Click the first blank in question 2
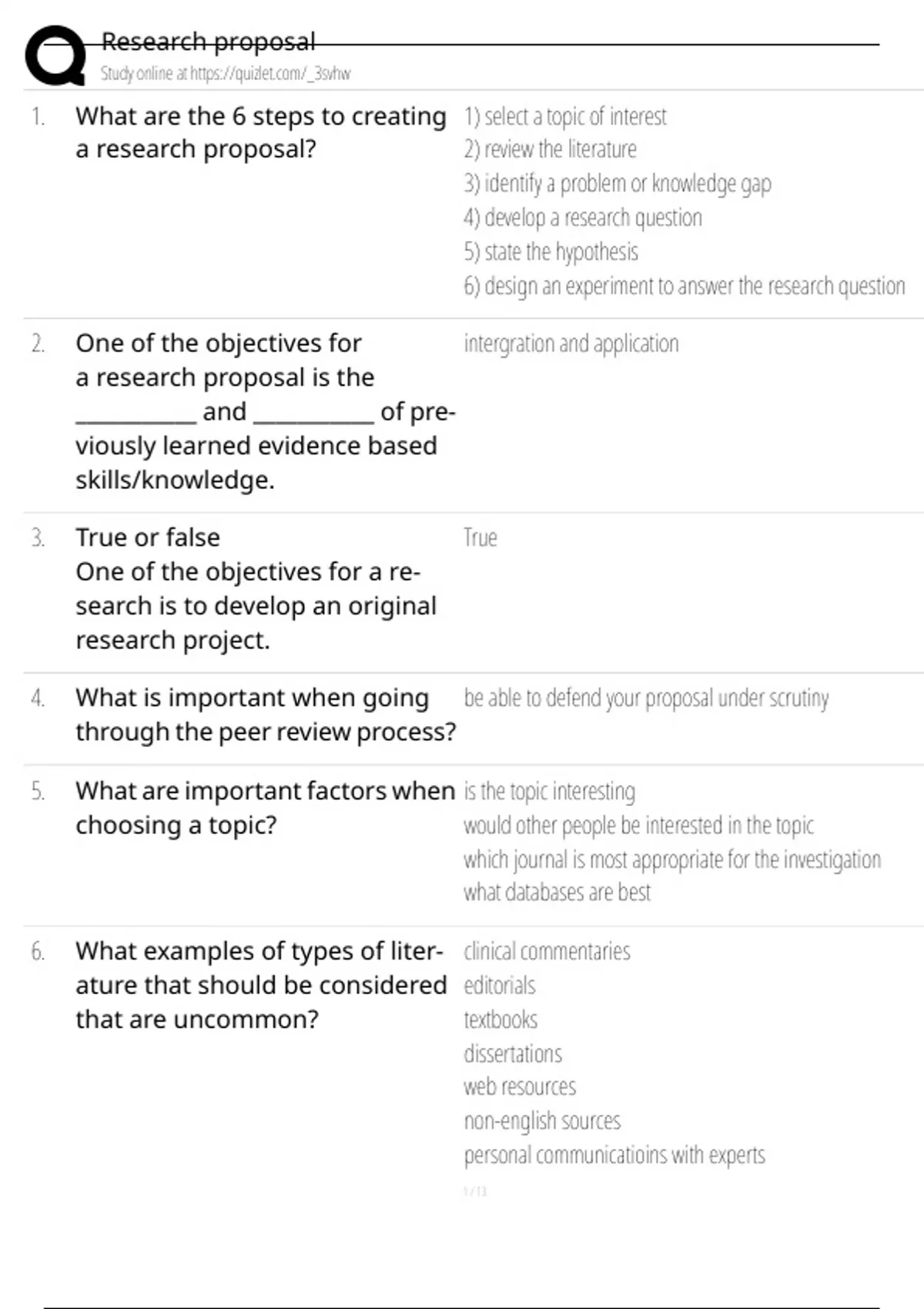The width and height of the screenshot is (924, 1309). tap(136, 413)
